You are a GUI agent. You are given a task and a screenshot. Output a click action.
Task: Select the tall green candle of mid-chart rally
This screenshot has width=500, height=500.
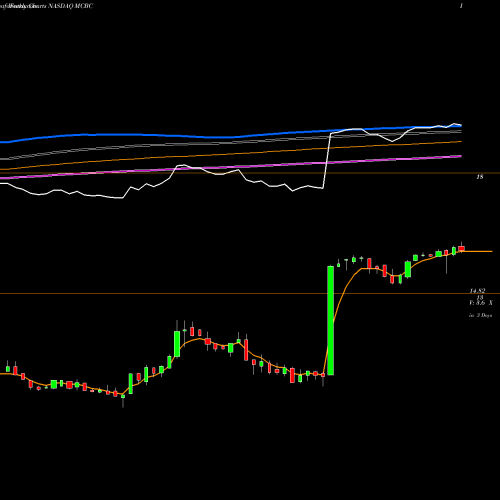pos(177,343)
